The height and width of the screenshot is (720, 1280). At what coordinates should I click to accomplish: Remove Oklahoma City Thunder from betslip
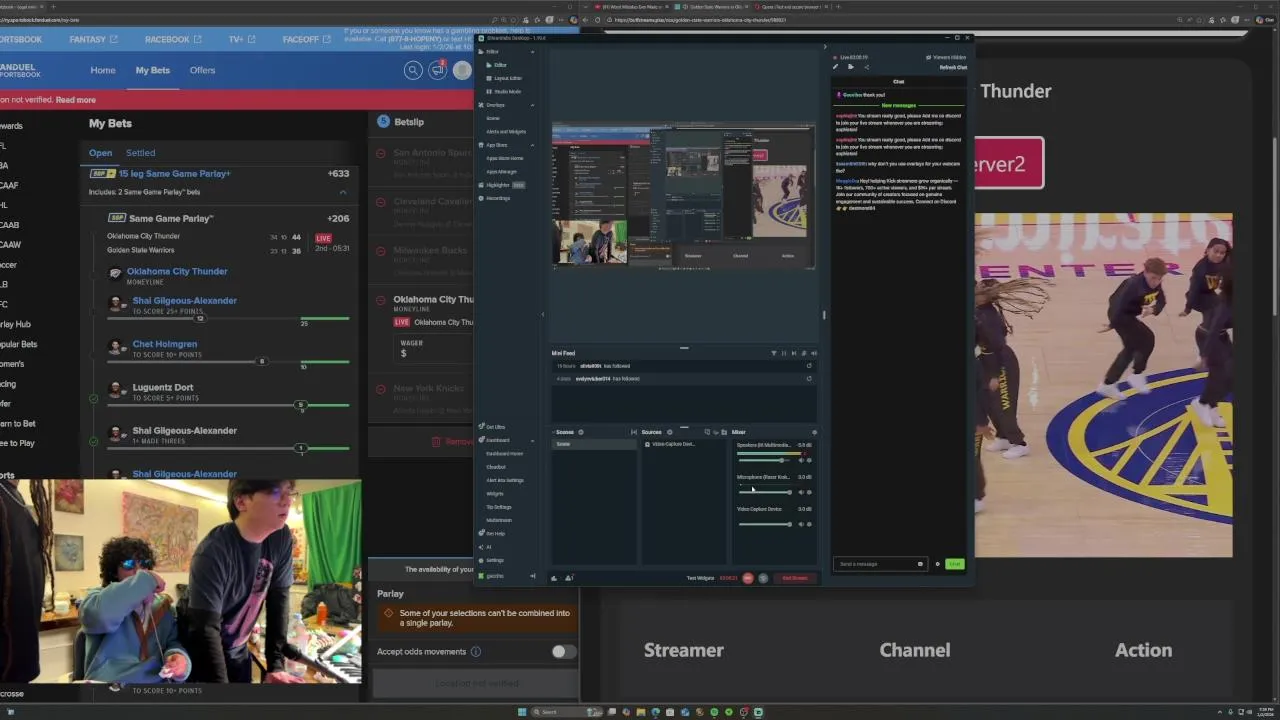(381, 300)
